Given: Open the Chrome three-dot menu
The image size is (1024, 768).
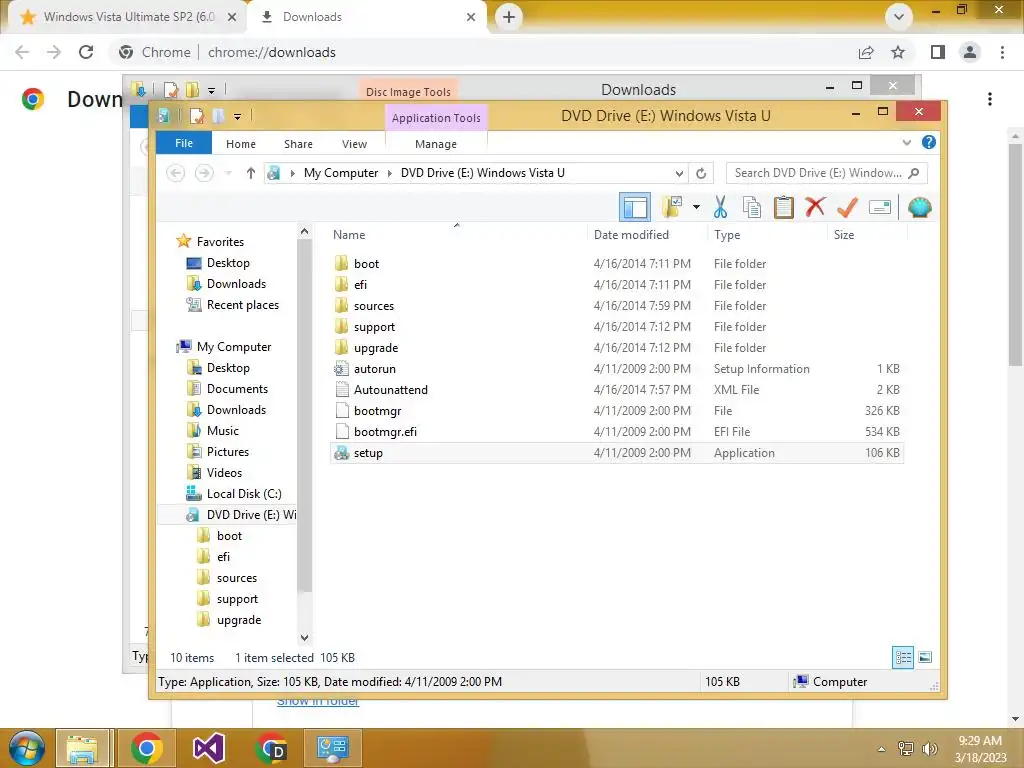Looking at the screenshot, I should [1002, 52].
